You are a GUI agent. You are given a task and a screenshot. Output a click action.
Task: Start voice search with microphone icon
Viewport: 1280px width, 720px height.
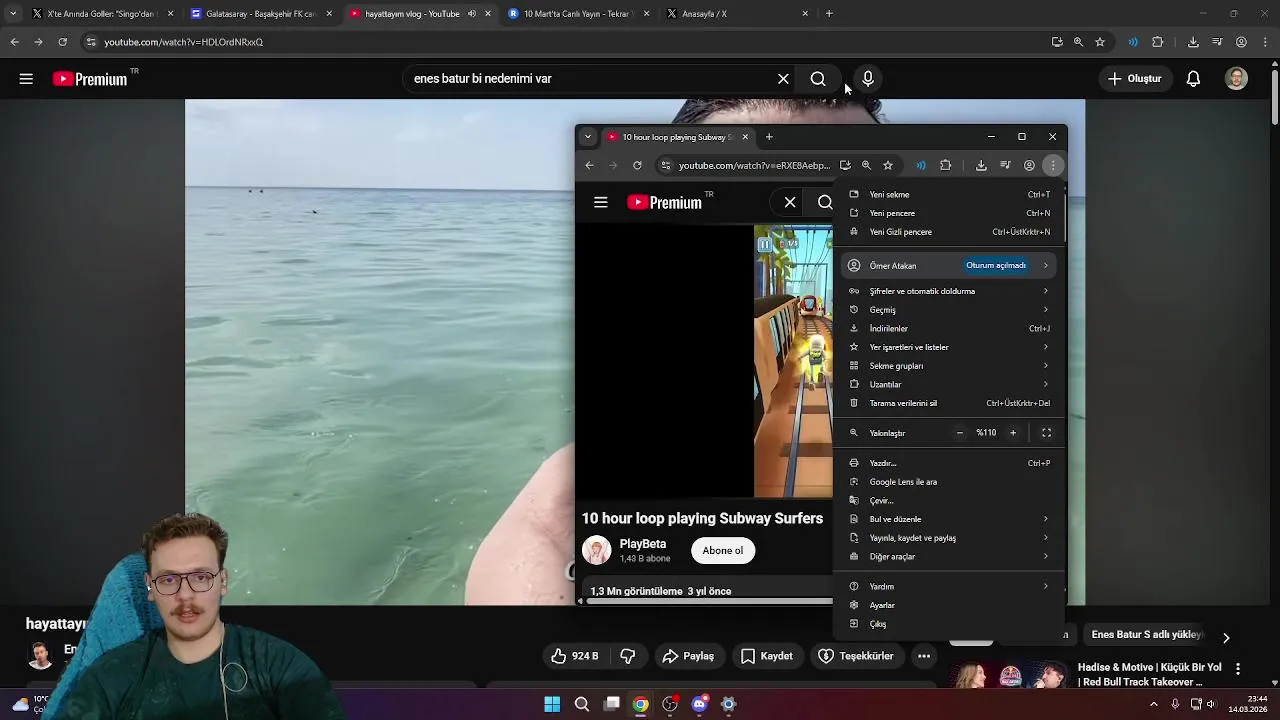tap(868, 79)
